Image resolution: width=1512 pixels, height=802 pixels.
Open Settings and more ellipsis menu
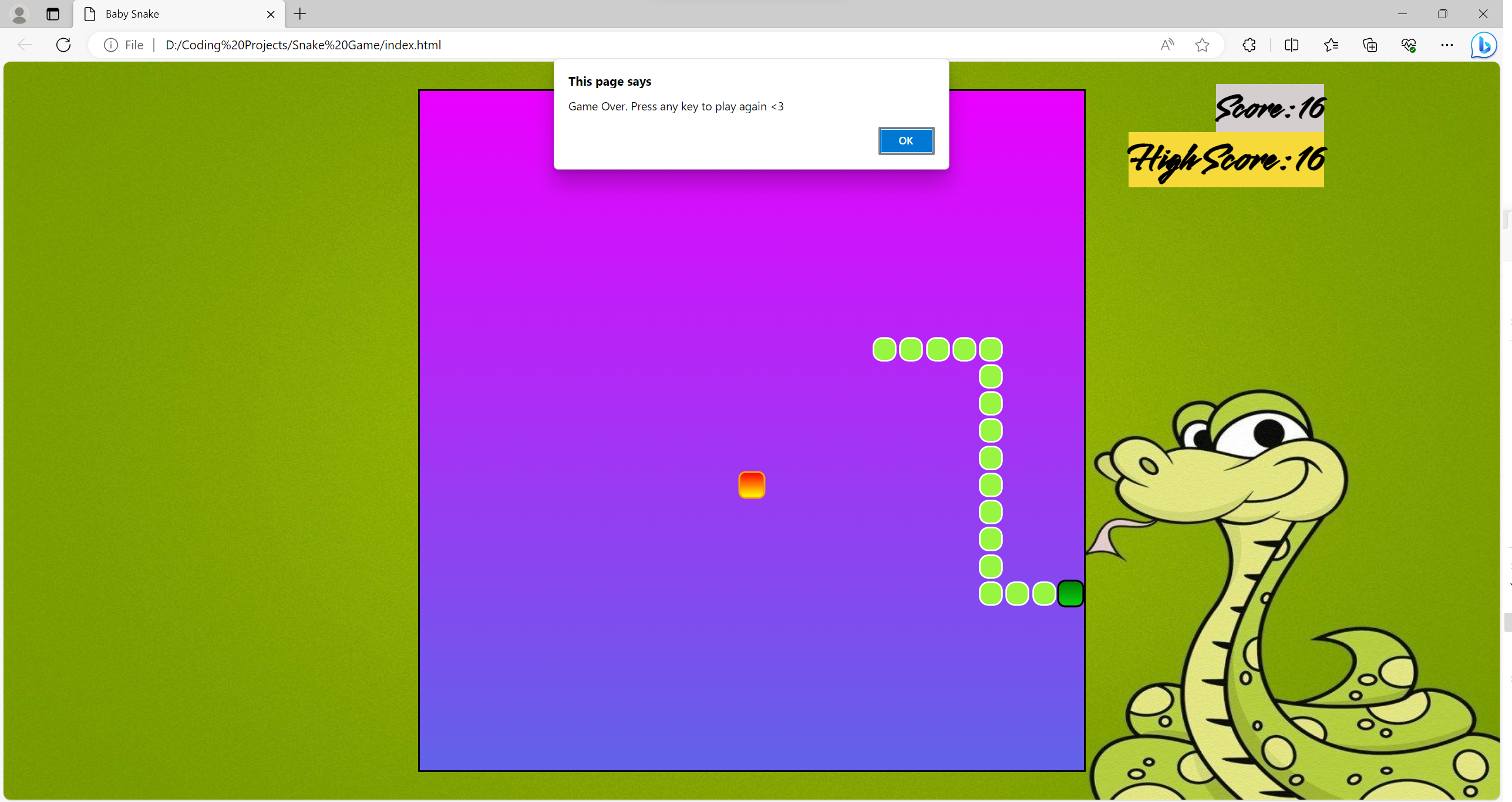1447,45
